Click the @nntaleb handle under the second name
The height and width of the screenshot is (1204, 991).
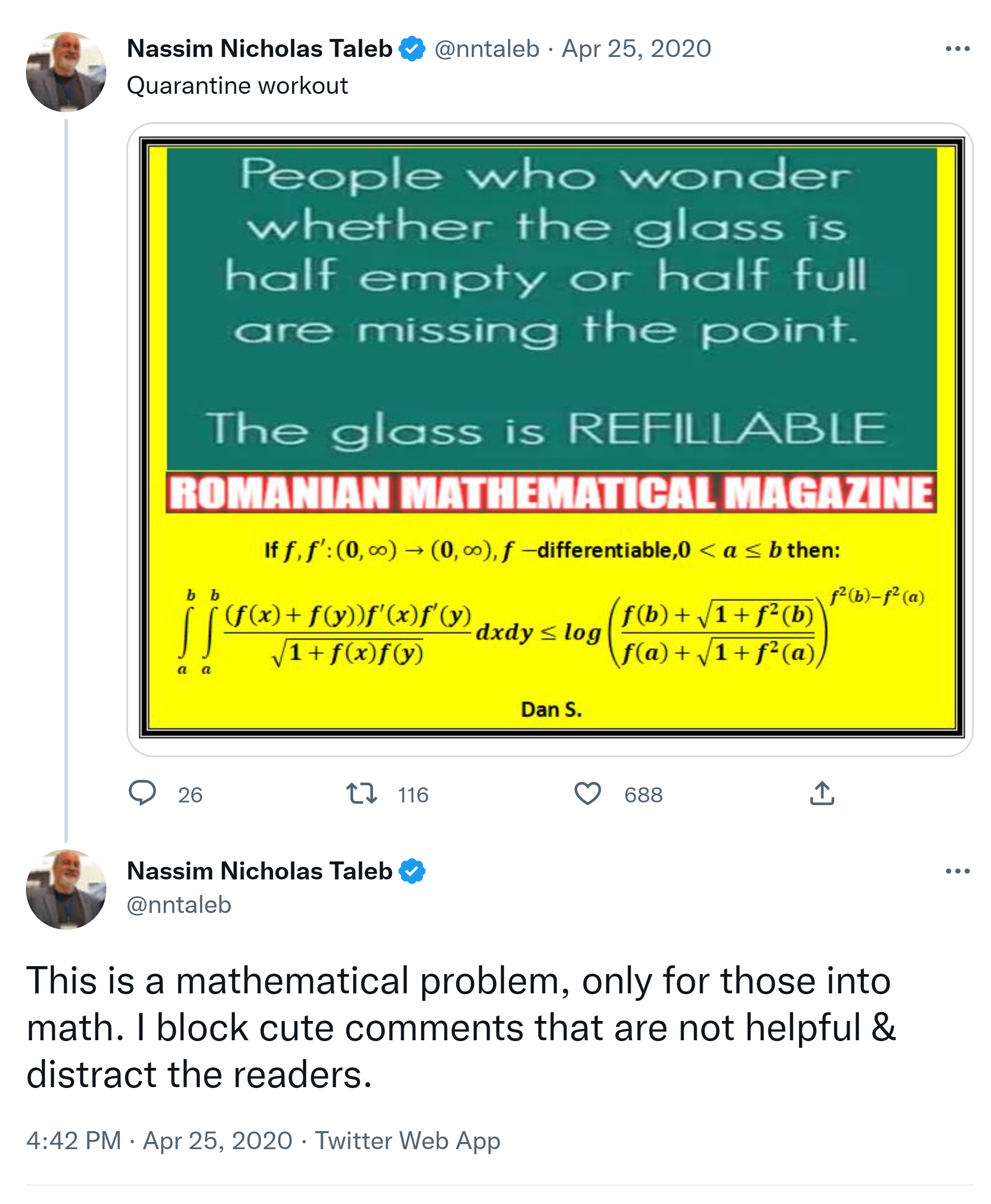[179, 905]
